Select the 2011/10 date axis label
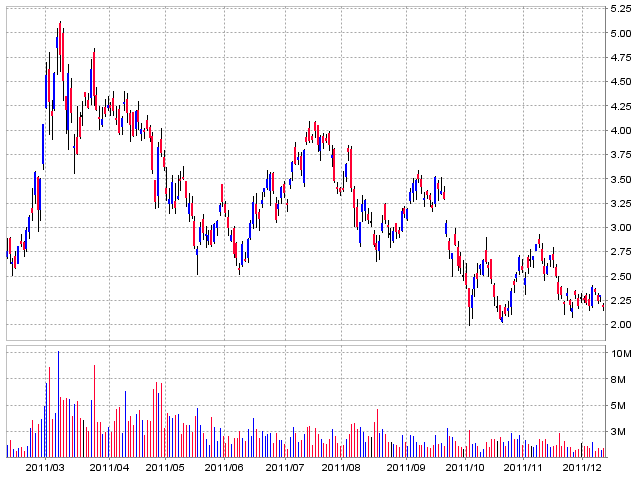This screenshot has width=640, height=480. (x=465, y=467)
